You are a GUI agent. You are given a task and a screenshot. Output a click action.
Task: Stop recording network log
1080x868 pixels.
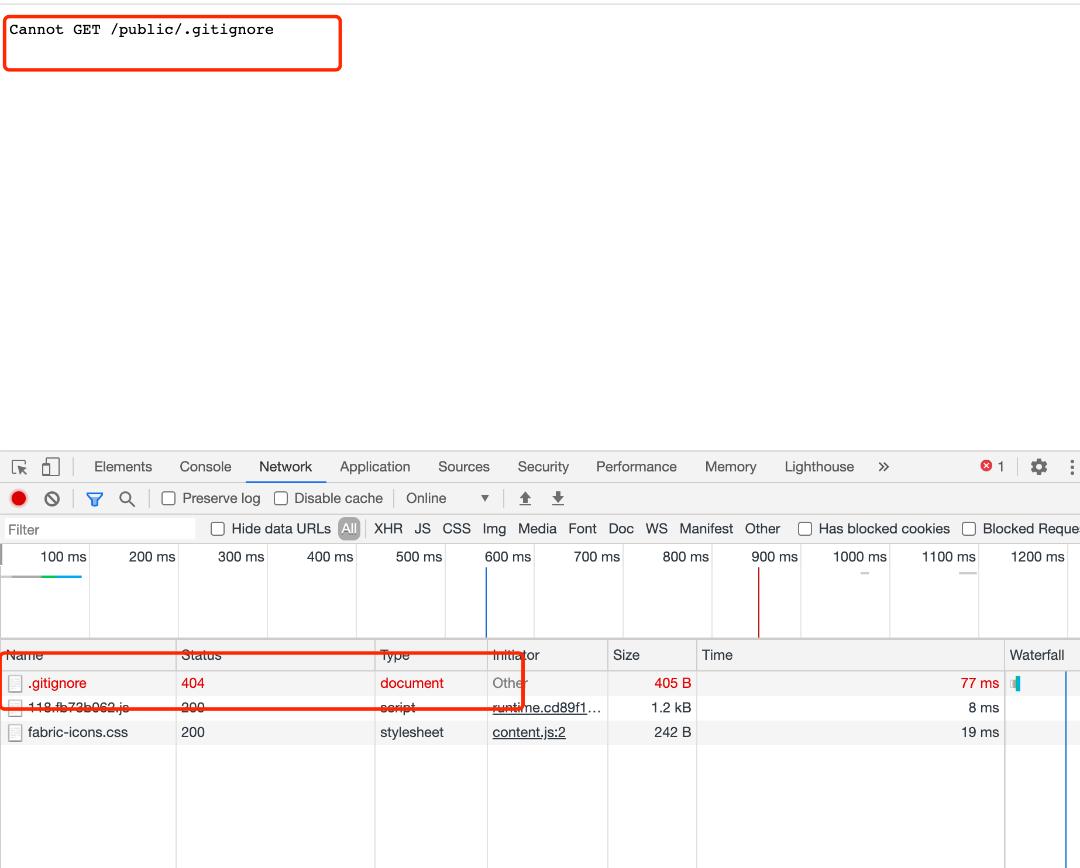pyautogui.click(x=19, y=498)
